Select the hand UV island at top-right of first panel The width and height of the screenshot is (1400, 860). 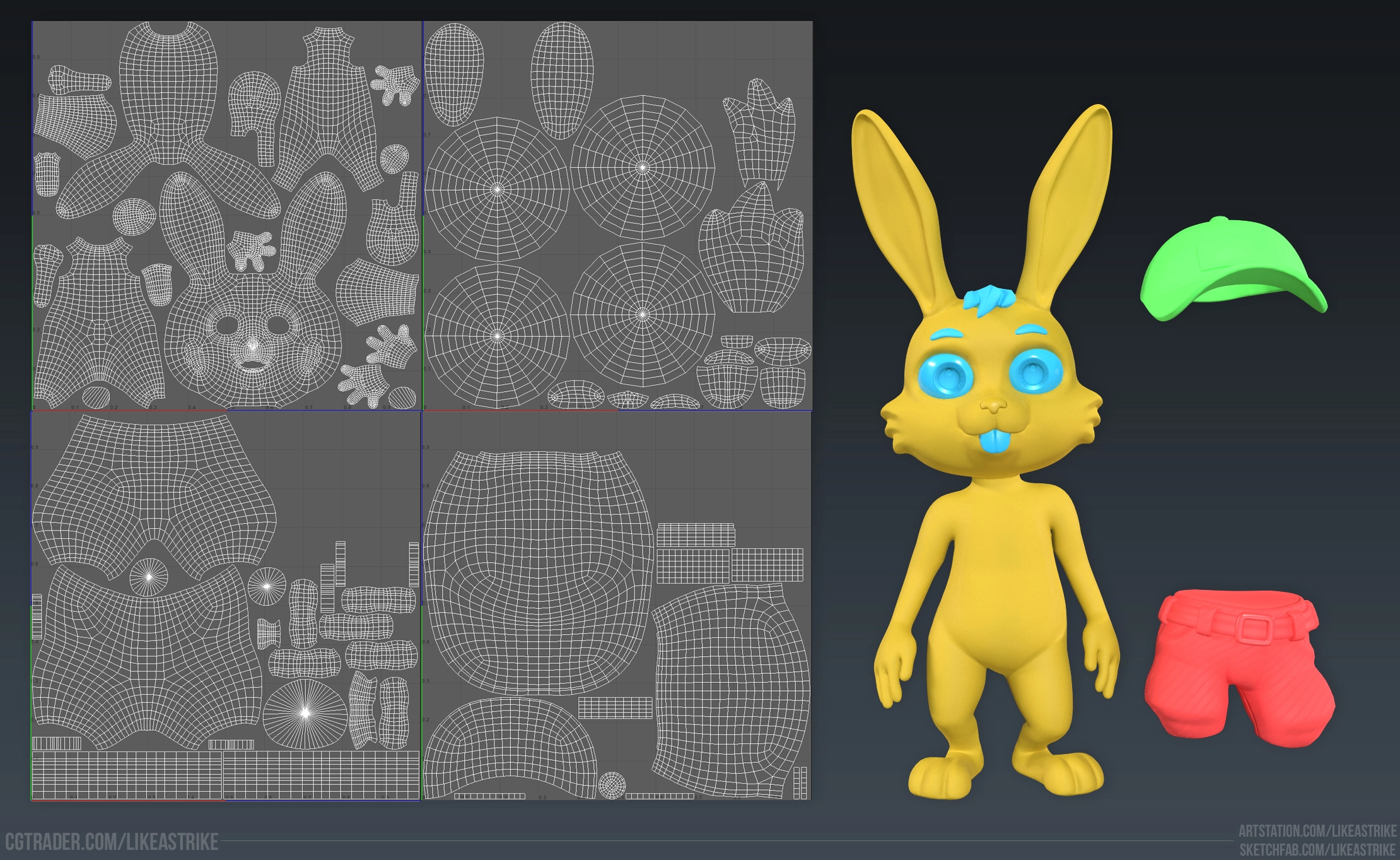pyautogui.click(x=396, y=85)
